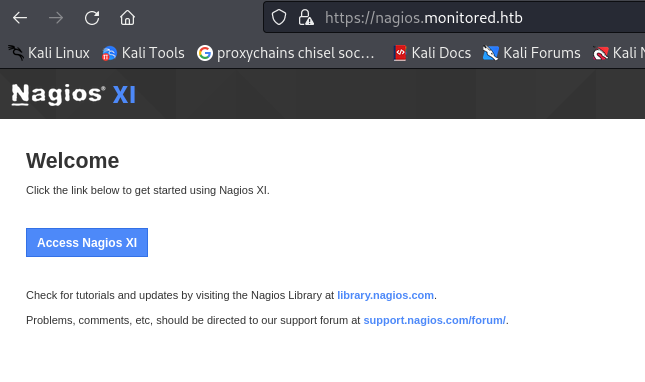Click the browser forward arrow

(56, 18)
